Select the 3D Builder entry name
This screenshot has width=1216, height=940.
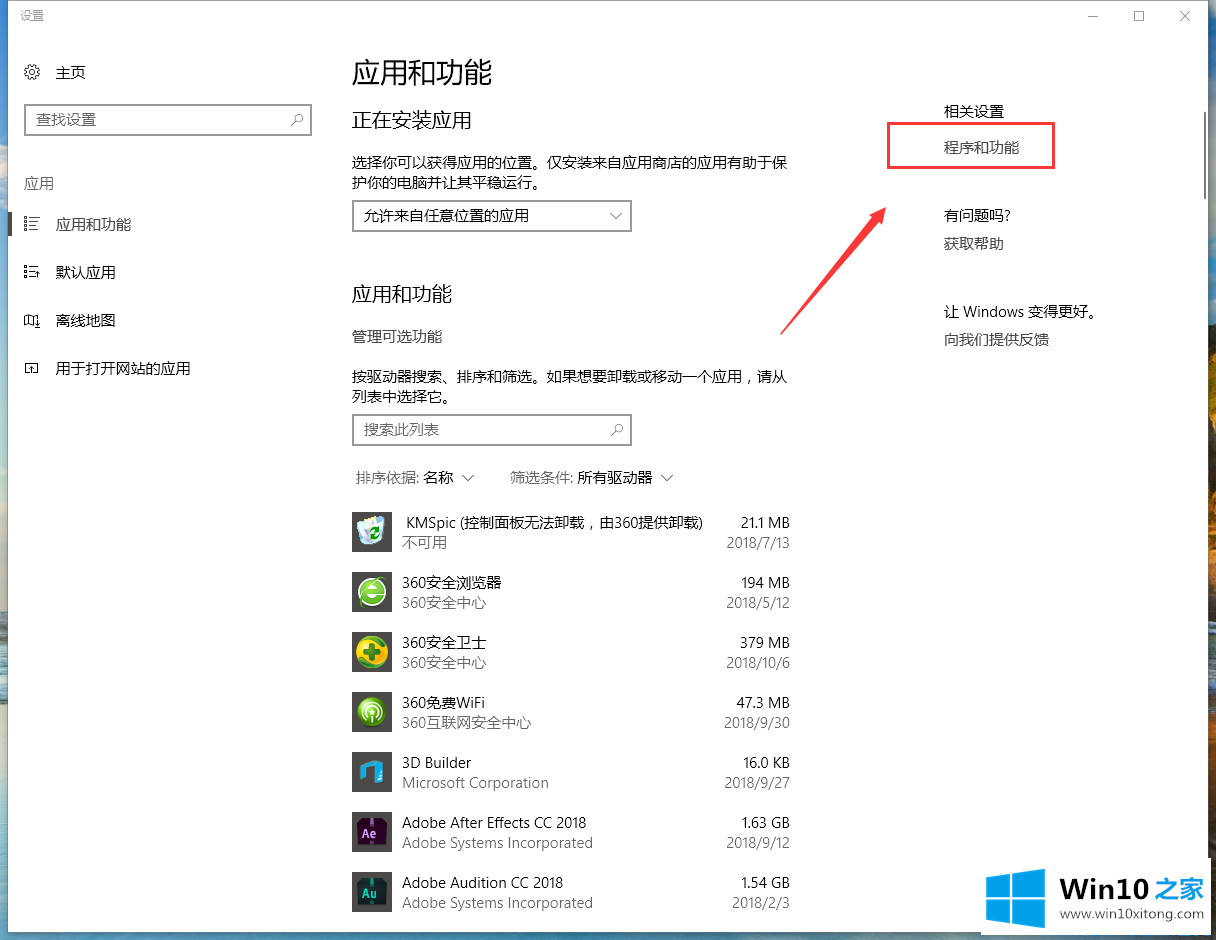click(436, 762)
